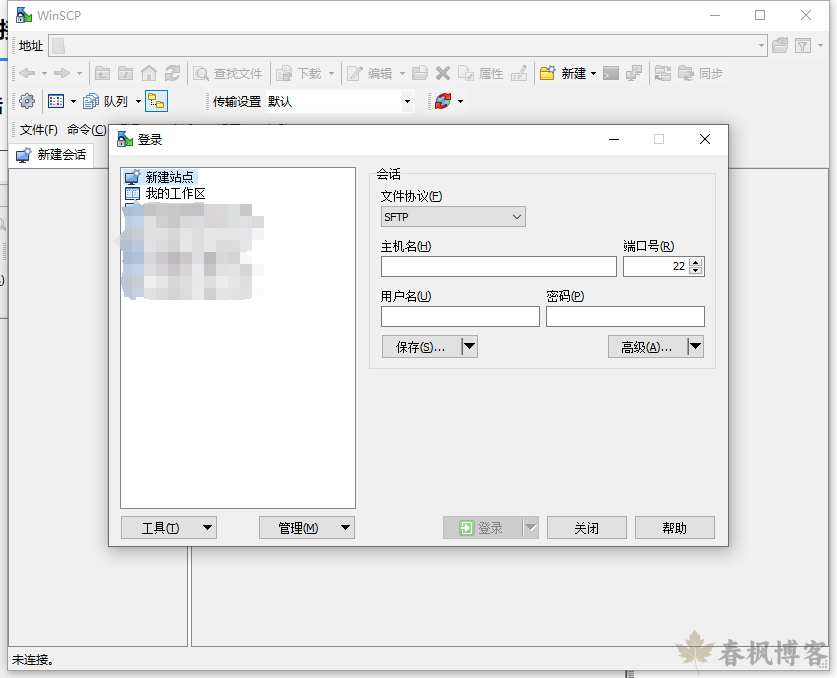Image resolution: width=837 pixels, height=678 pixels.
Task: Open the SFTP file protocol dropdown
Action: (x=453, y=217)
